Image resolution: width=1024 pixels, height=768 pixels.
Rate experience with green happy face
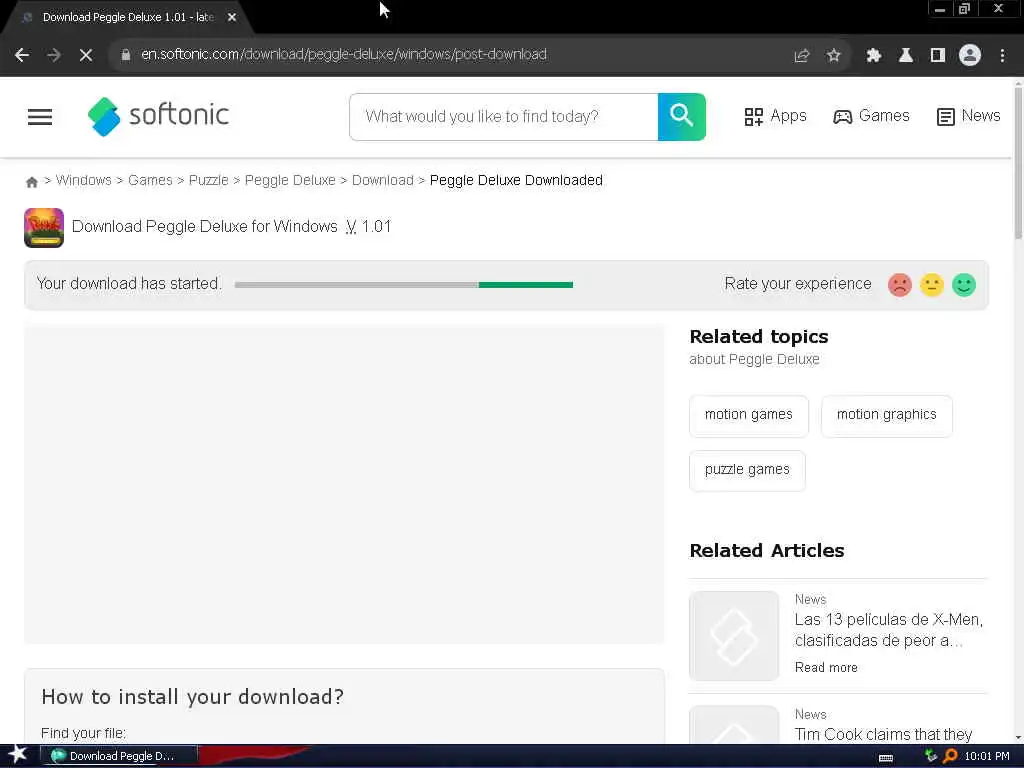964,285
